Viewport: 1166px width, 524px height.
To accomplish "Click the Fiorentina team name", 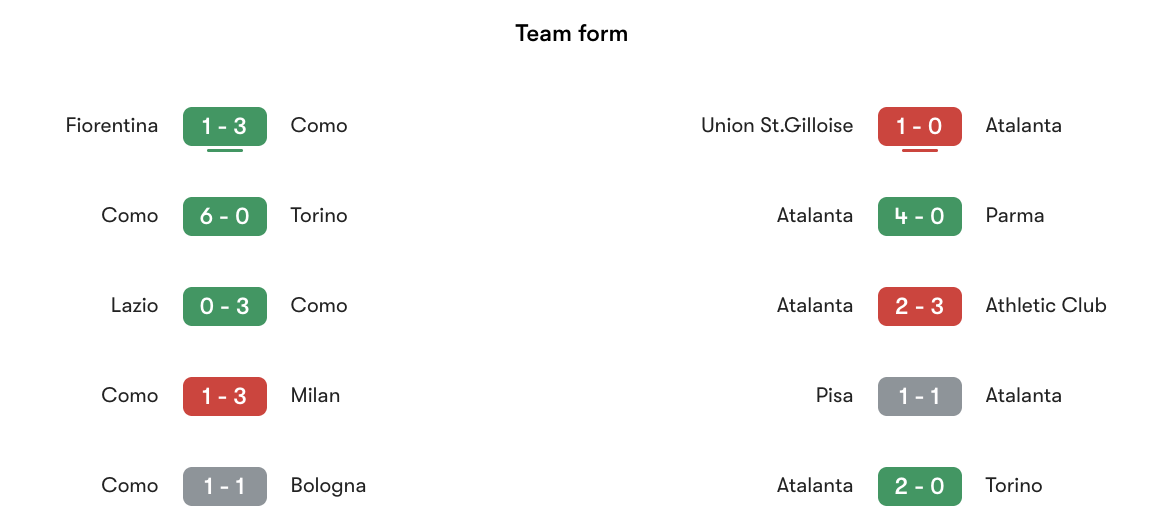I will [x=112, y=126].
